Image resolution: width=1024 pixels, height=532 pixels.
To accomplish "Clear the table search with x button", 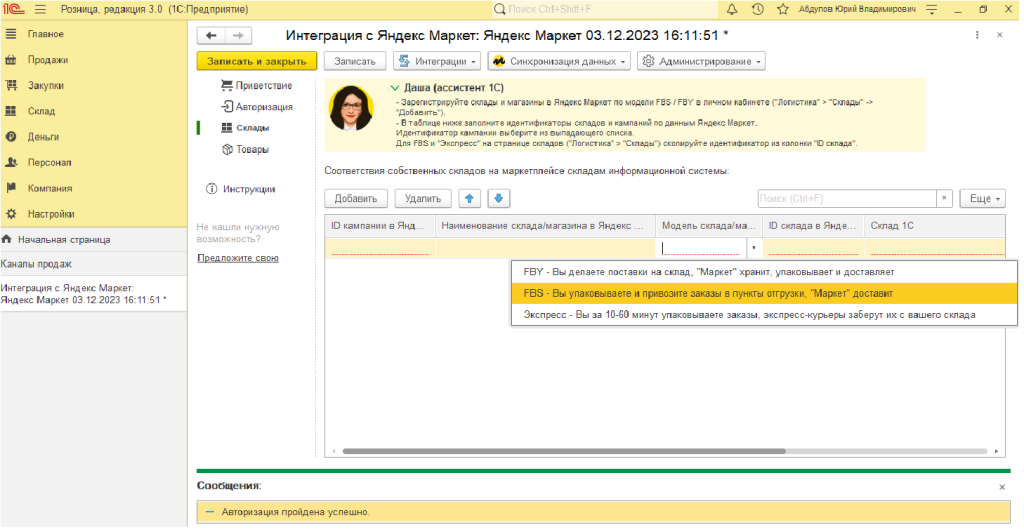I will (944, 198).
